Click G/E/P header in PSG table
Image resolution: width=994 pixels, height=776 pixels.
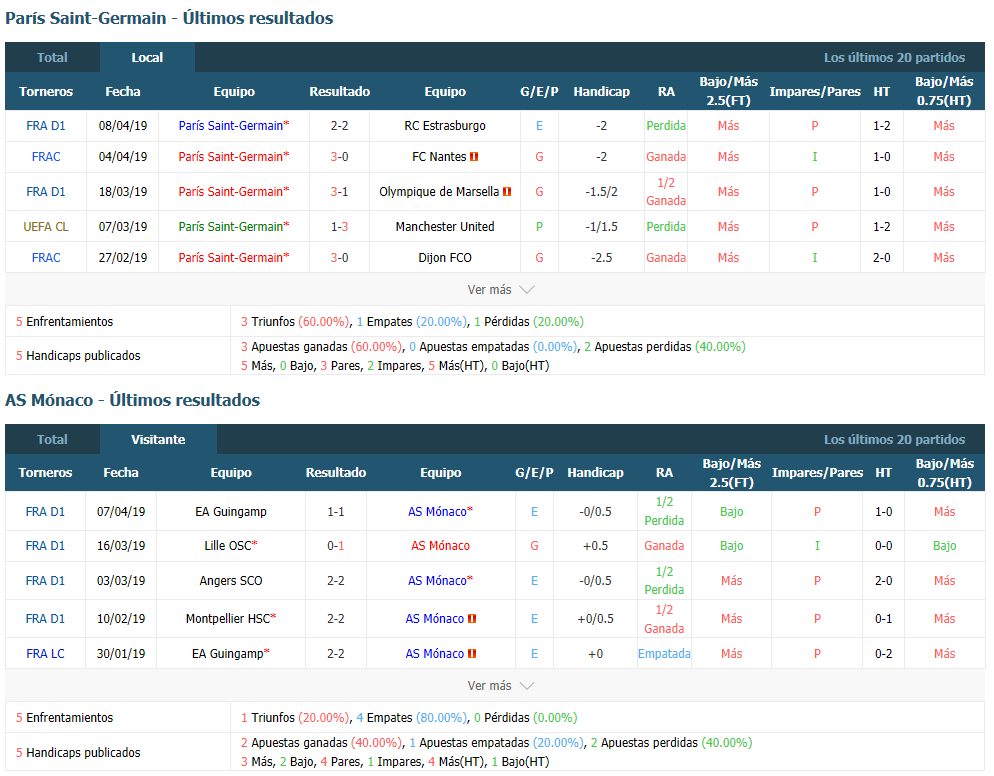pos(539,91)
